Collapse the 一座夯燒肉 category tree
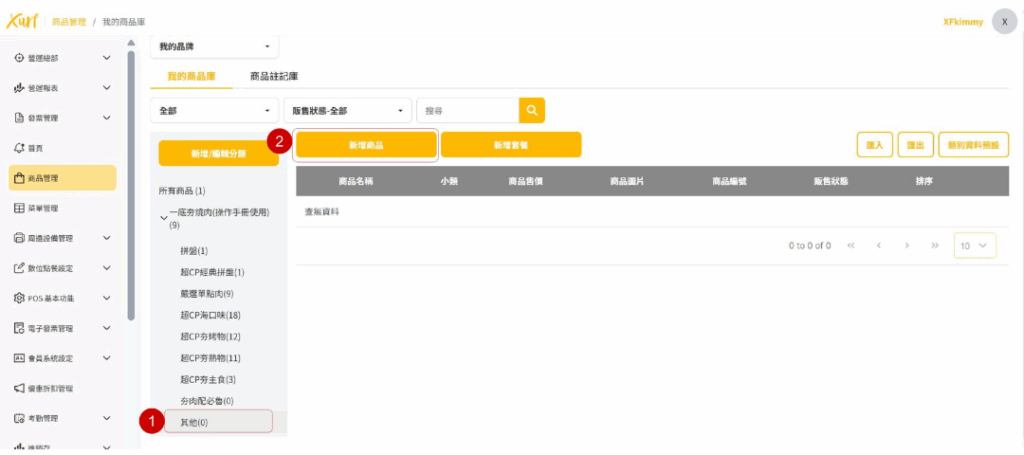 (164, 216)
